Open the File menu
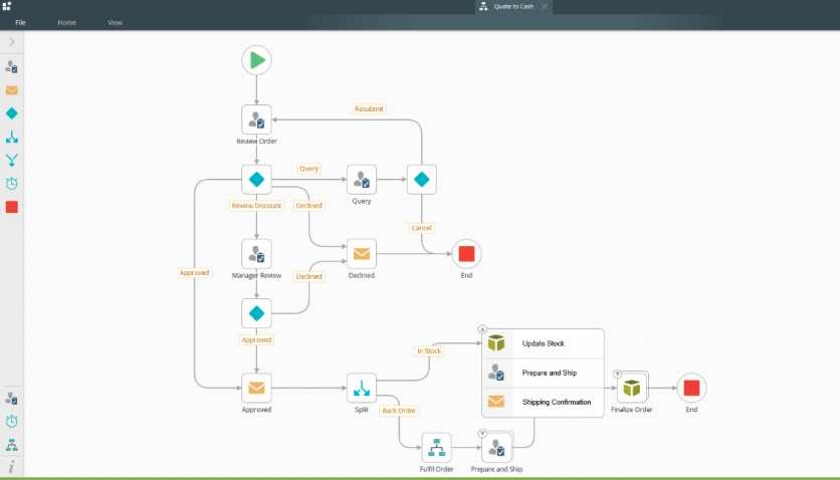 (x=21, y=22)
